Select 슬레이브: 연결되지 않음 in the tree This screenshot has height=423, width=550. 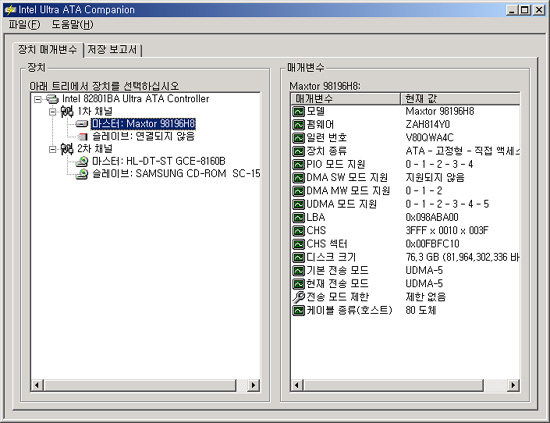(143, 136)
